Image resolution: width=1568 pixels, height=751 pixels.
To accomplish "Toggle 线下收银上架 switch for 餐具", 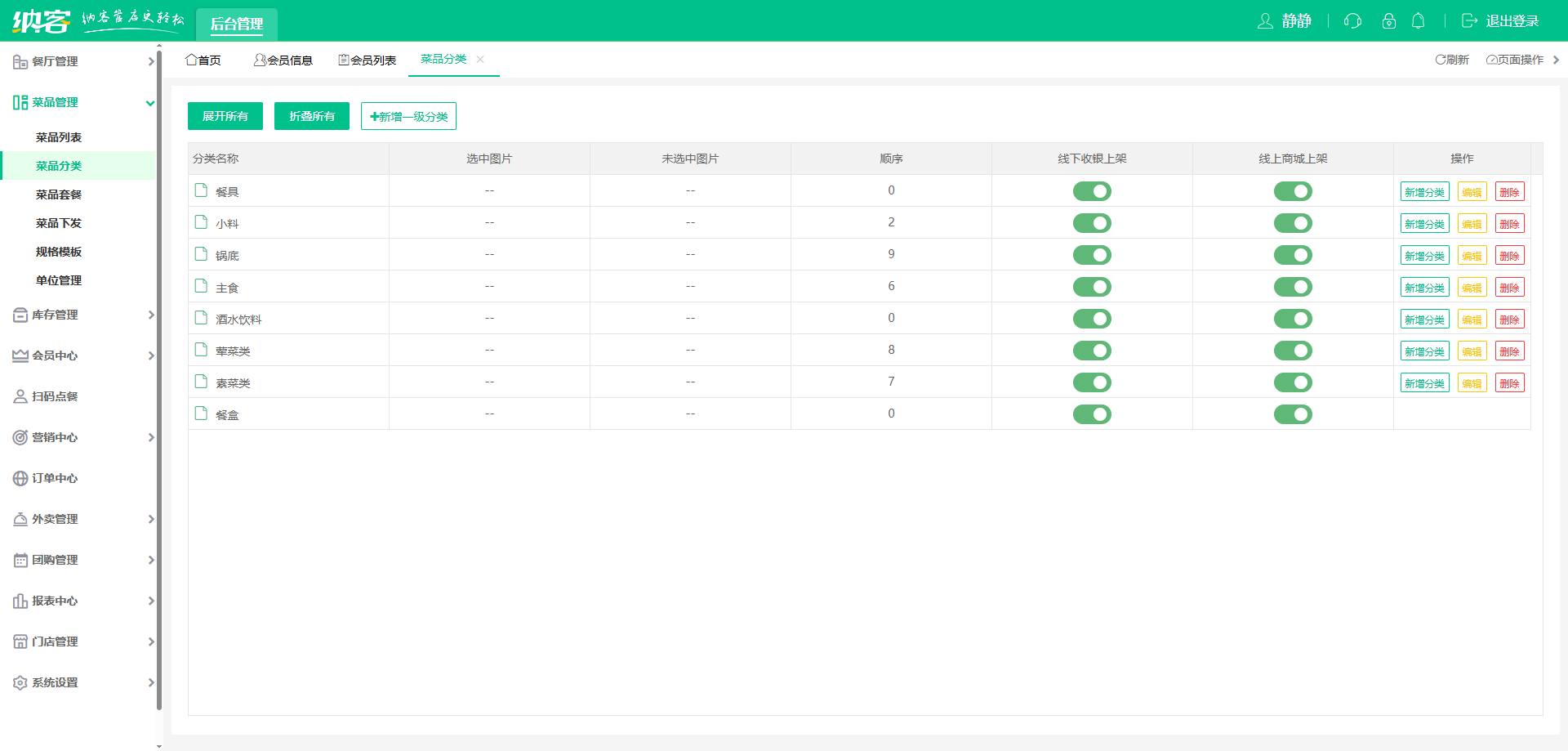I will coord(1092,191).
